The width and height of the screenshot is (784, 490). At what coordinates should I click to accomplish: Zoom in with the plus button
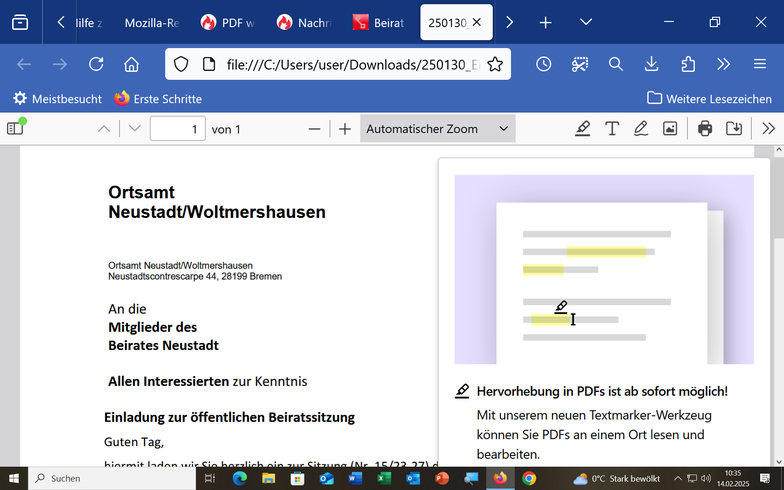coord(345,128)
